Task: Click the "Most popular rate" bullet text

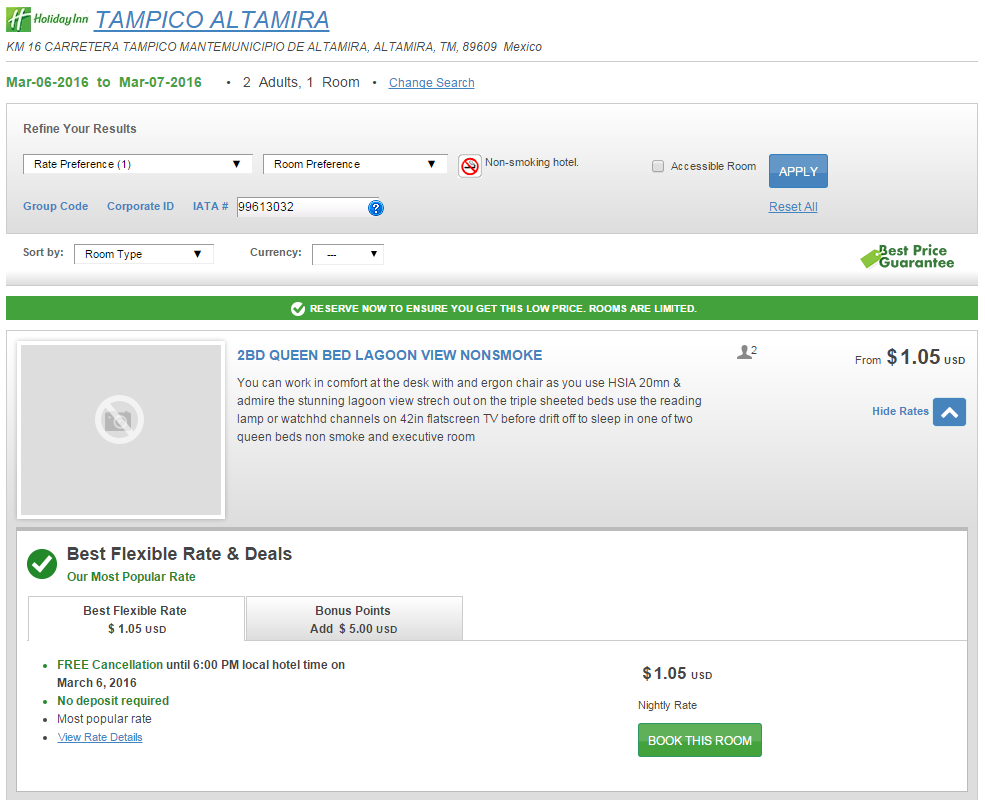Action: (104, 719)
